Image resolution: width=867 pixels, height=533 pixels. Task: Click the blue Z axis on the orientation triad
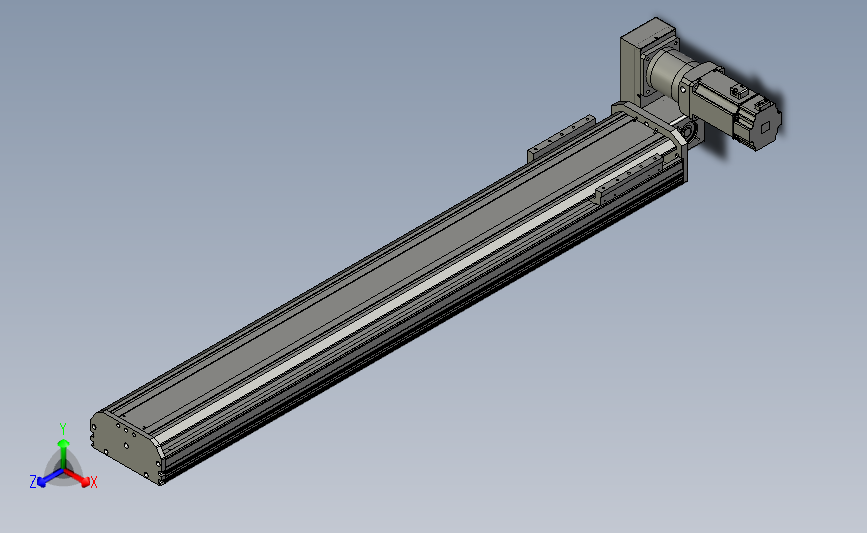click(x=50, y=478)
